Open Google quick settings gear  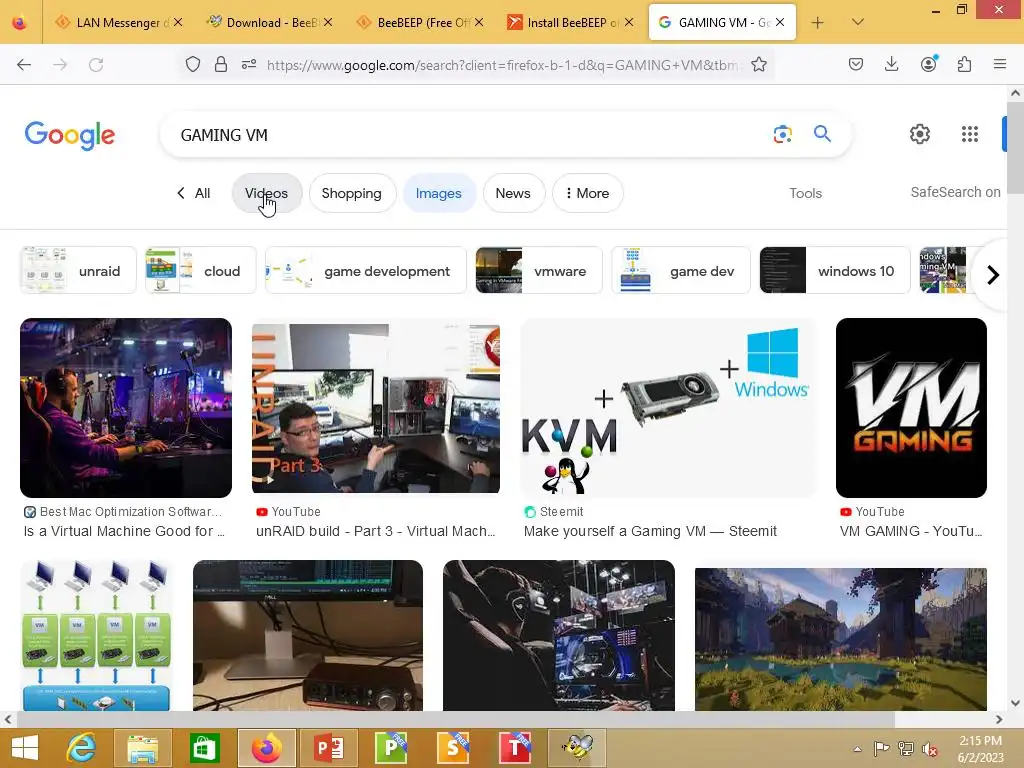(x=920, y=134)
